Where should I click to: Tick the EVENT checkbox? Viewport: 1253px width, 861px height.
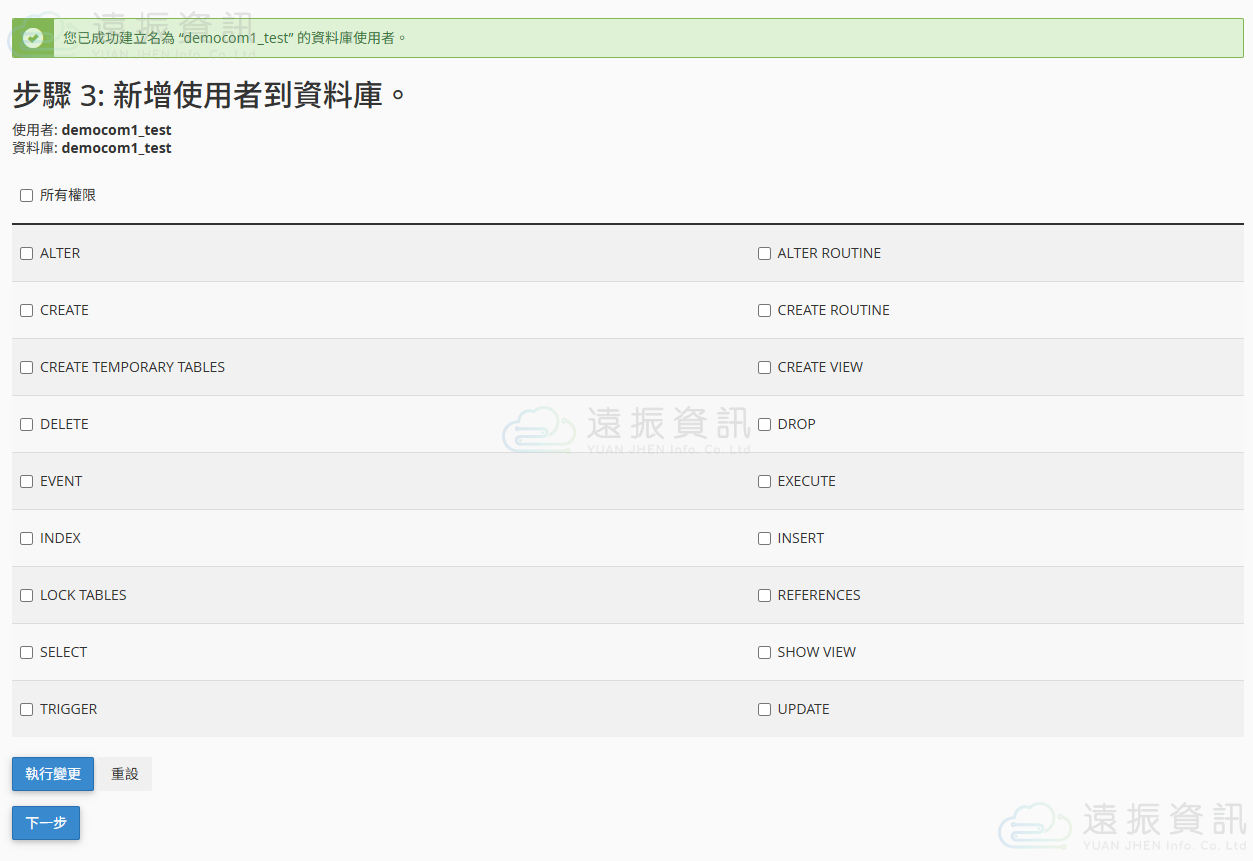coord(27,482)
